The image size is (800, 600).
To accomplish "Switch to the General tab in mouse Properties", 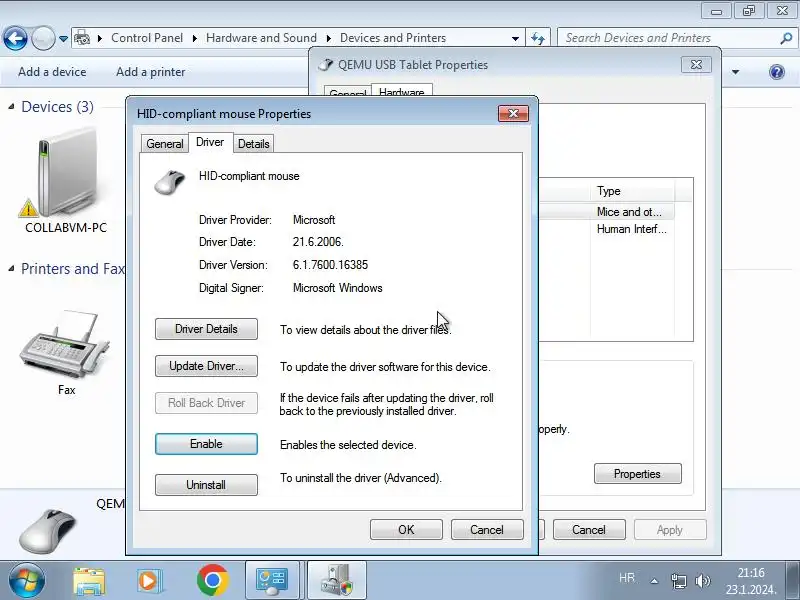I will click(x=164, y=144).
